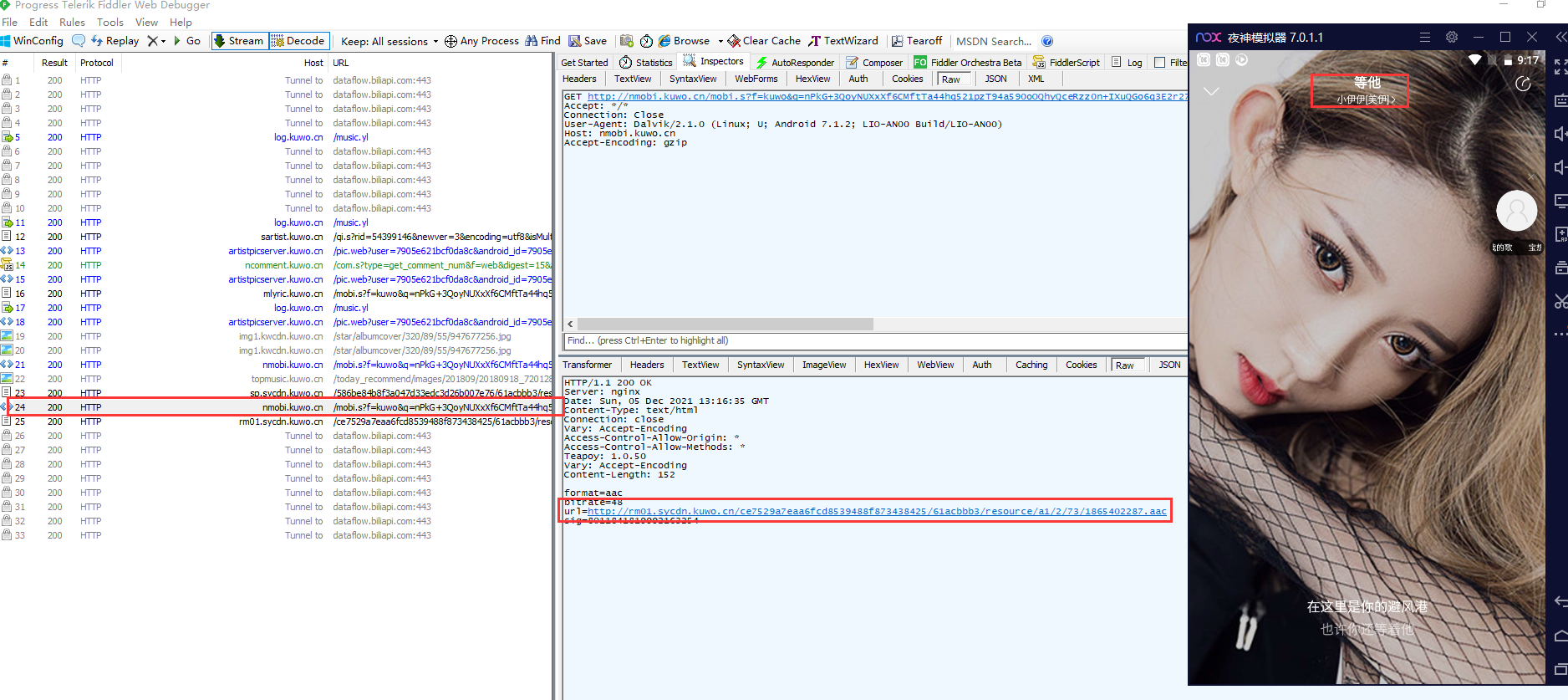1568x700 pixels.
Task: Click the comment balloon icon in toolbar
Action: (79, 40)
